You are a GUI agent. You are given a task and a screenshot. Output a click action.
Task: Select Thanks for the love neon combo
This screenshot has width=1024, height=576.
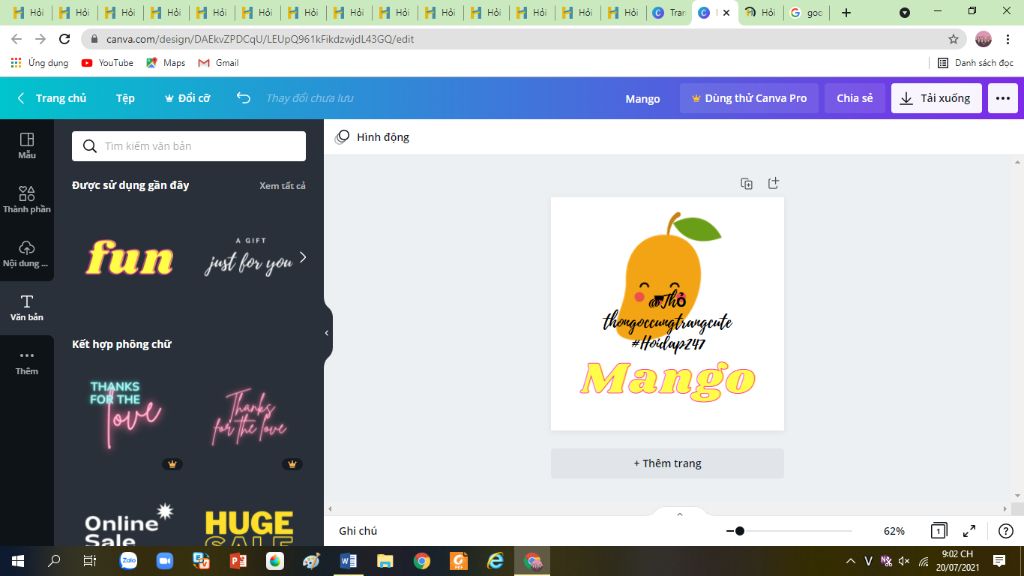point(125,415)
